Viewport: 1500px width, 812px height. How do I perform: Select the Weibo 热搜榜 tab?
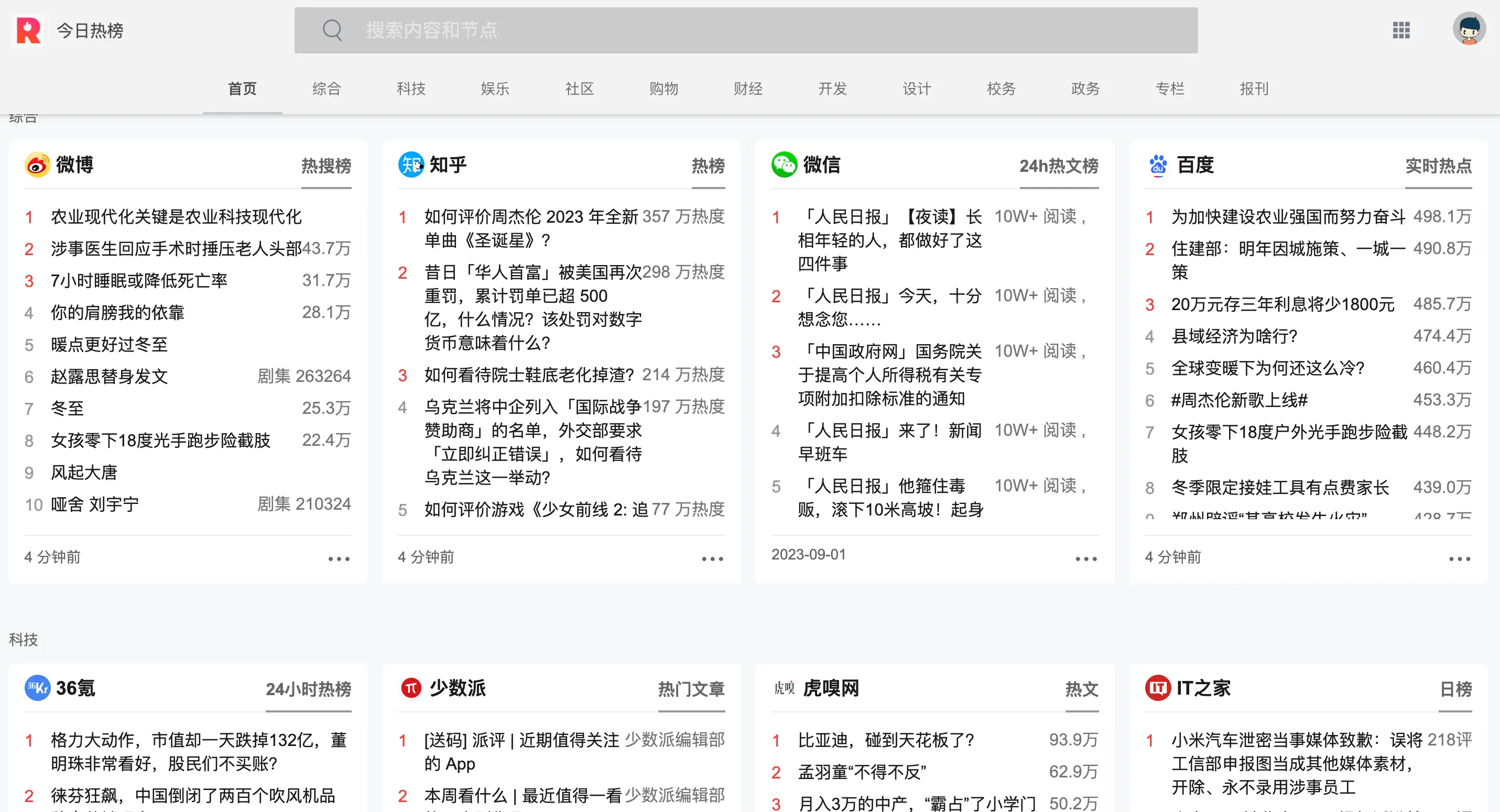[326, 167]
